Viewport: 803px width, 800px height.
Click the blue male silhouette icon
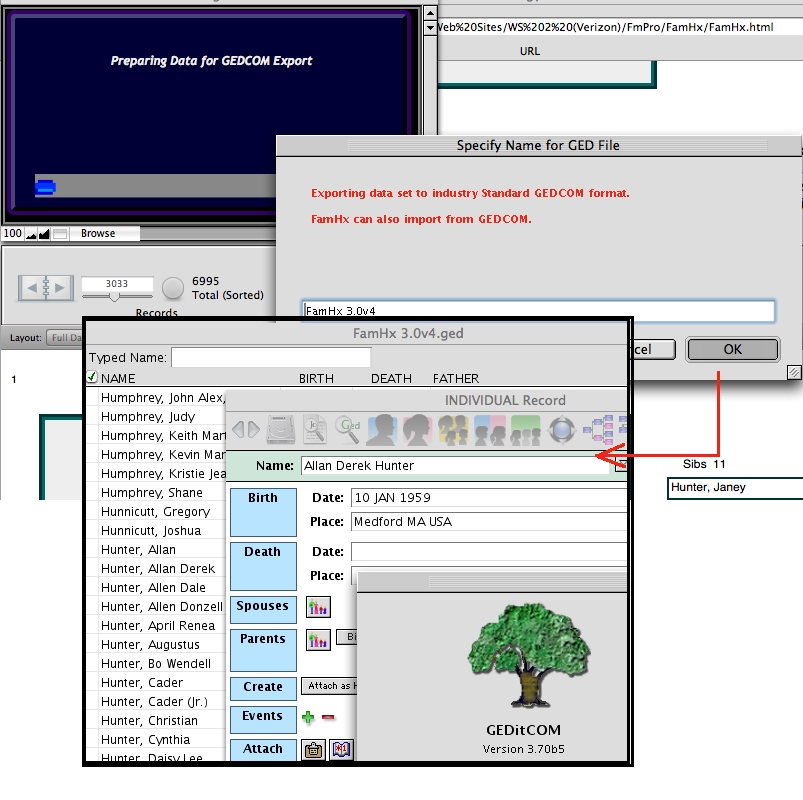(x=382, y=429)
